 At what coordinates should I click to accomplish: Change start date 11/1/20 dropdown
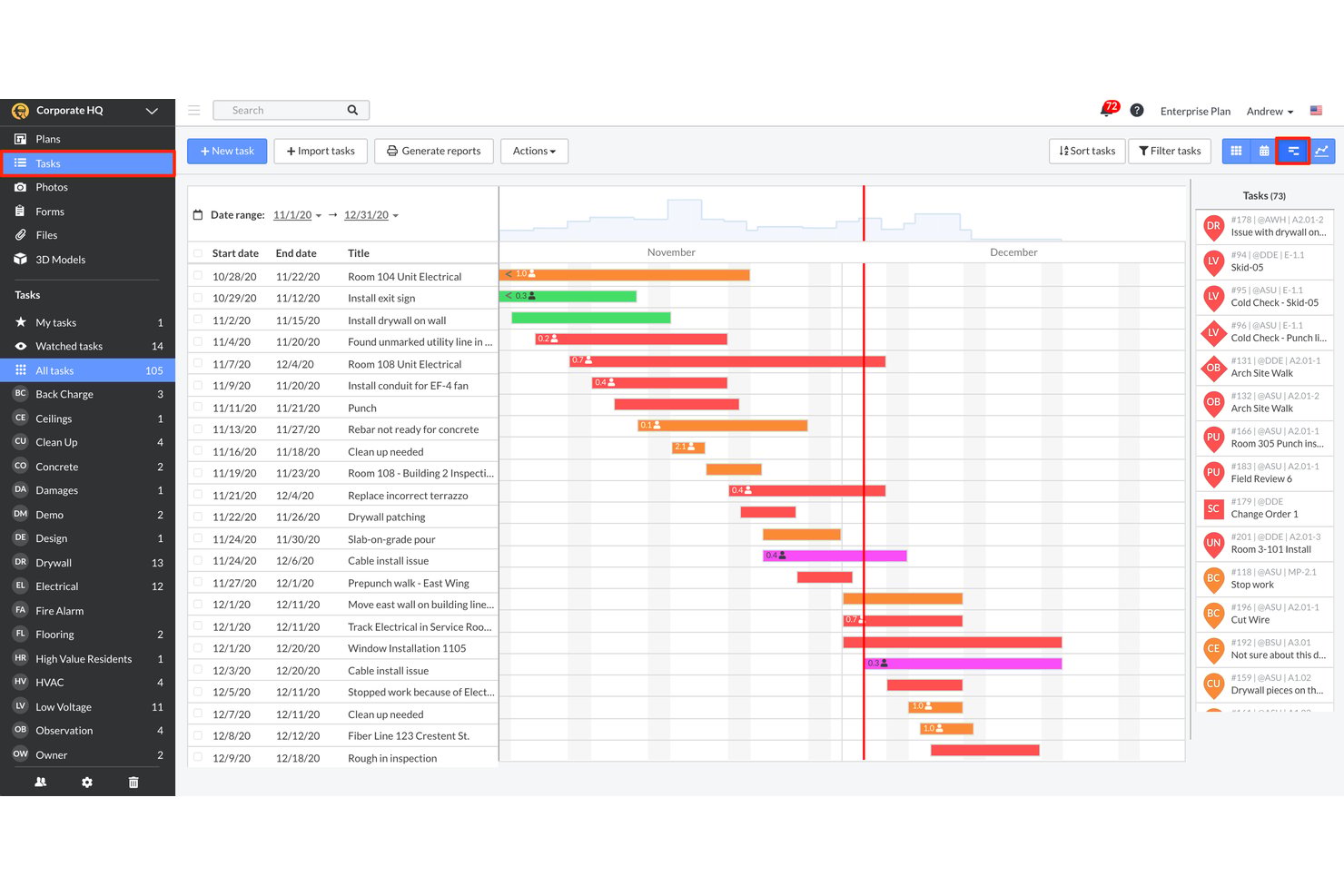(x=297, y=215)
